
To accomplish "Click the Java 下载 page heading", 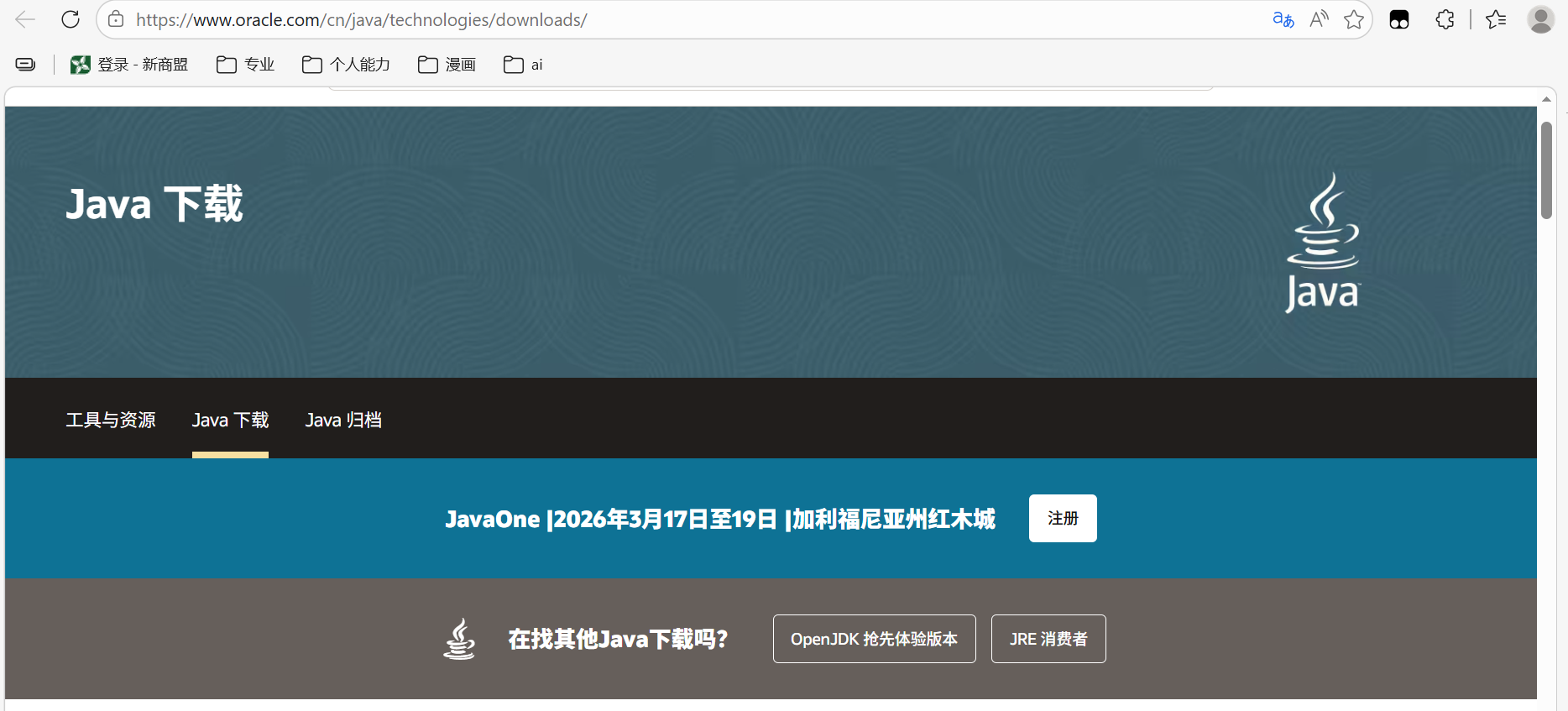I will click(154, 204).
